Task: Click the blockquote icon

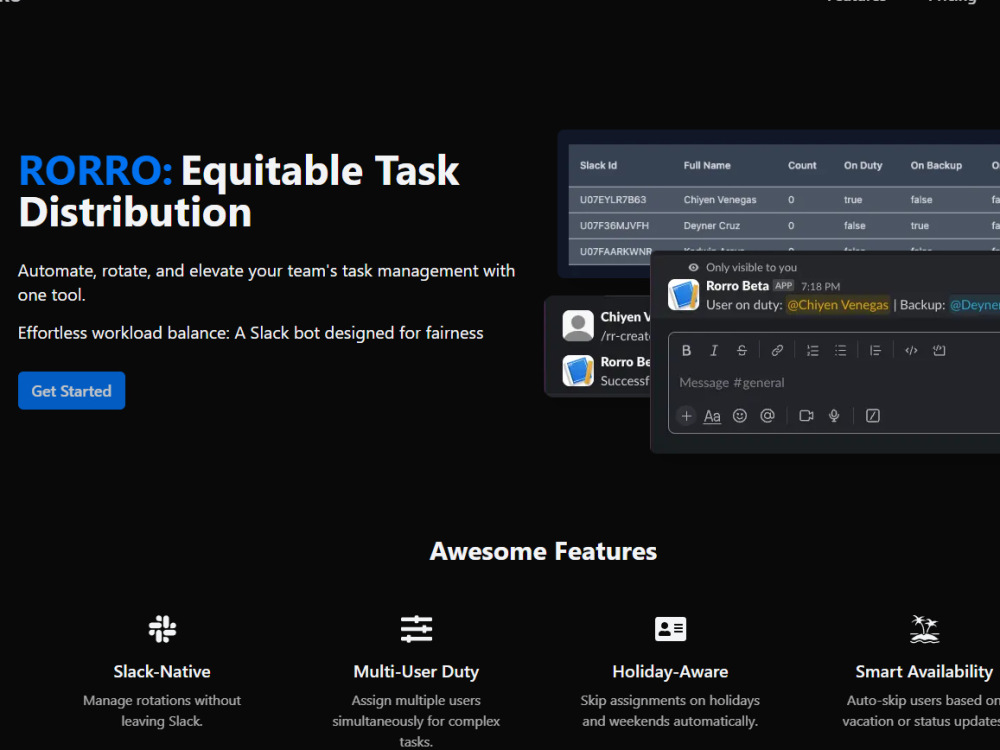Action: coord(875,350)
